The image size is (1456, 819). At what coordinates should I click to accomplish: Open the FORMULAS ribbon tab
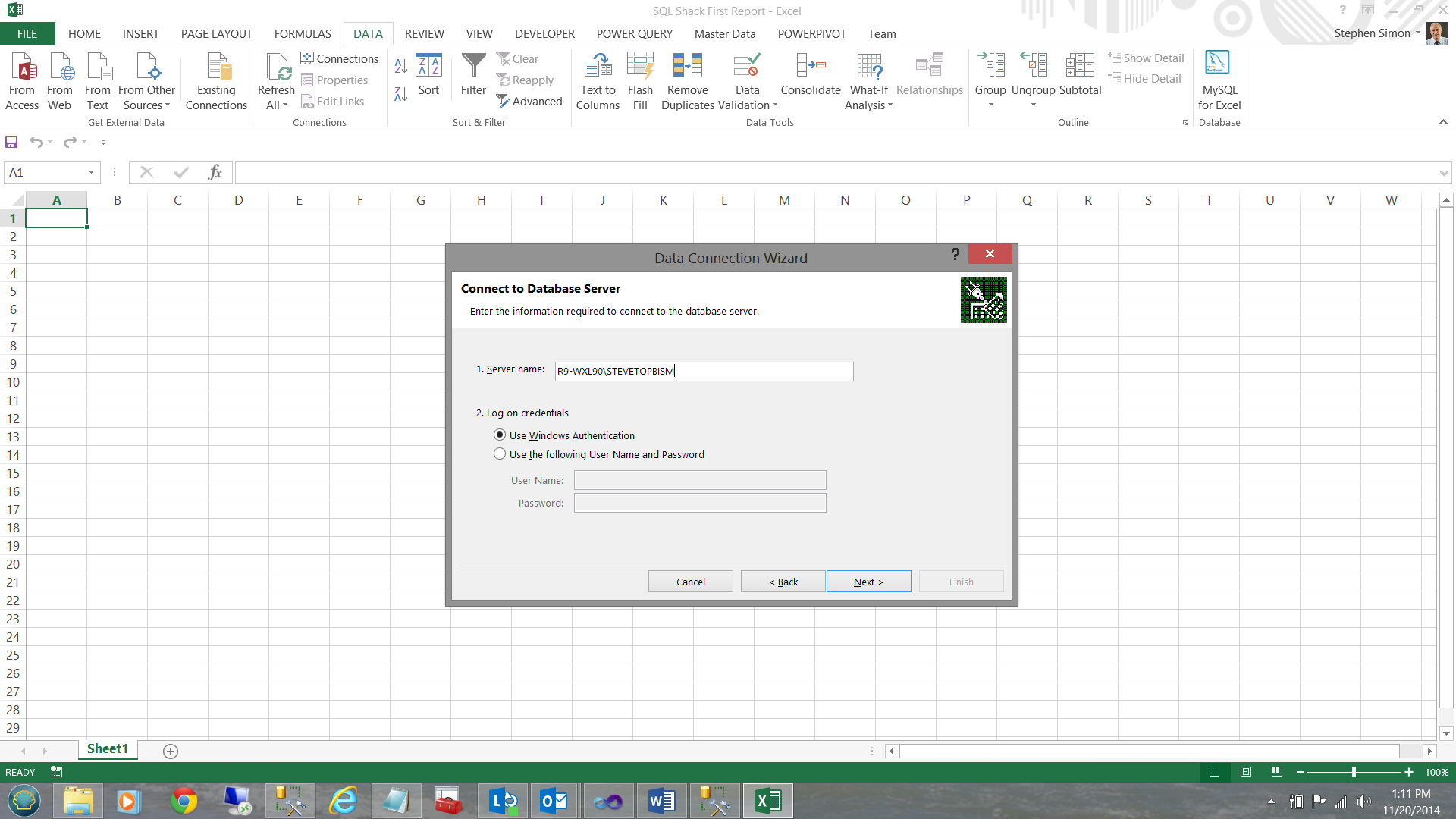(303, 34)
